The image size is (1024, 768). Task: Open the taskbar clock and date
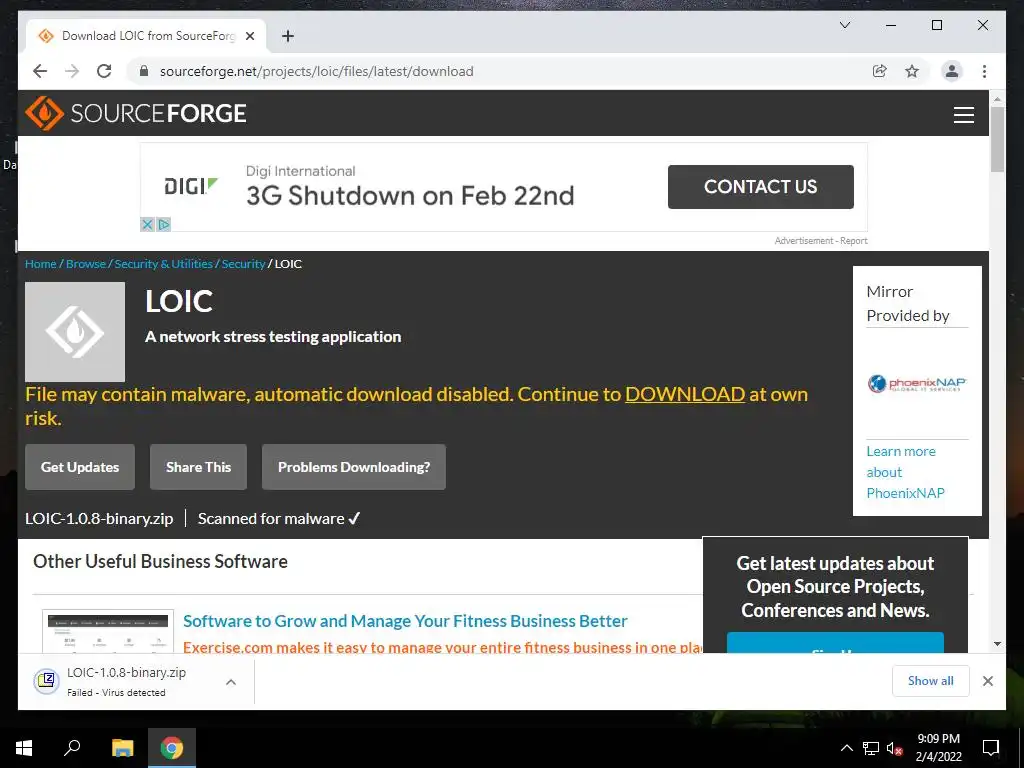938,748
